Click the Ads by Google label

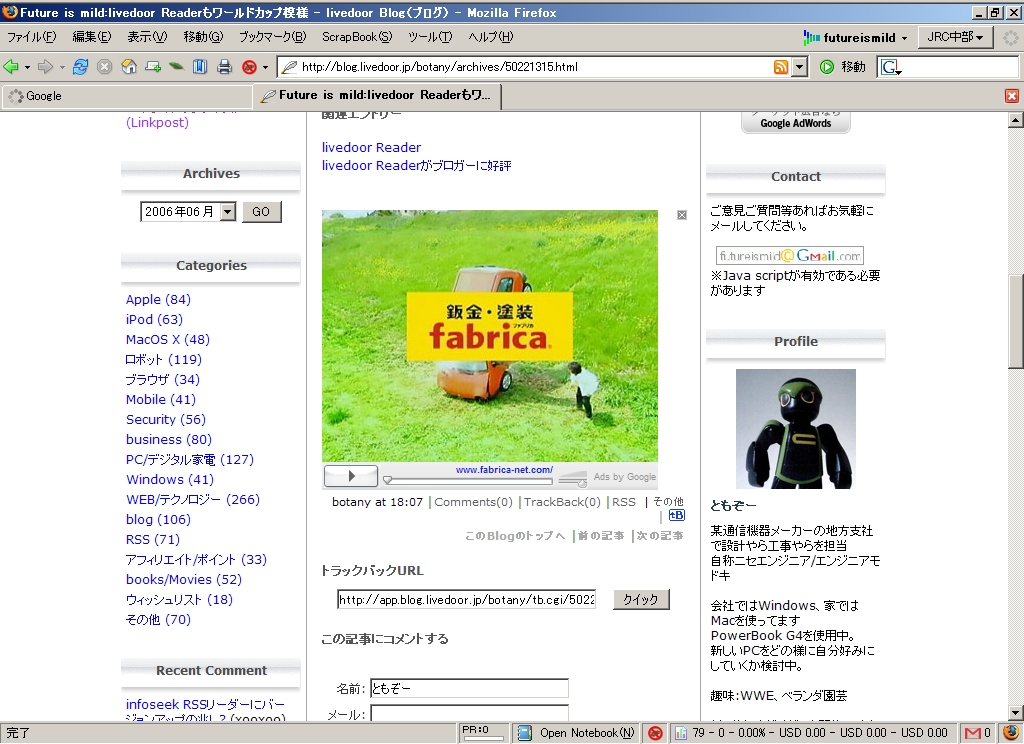[624, 477]
